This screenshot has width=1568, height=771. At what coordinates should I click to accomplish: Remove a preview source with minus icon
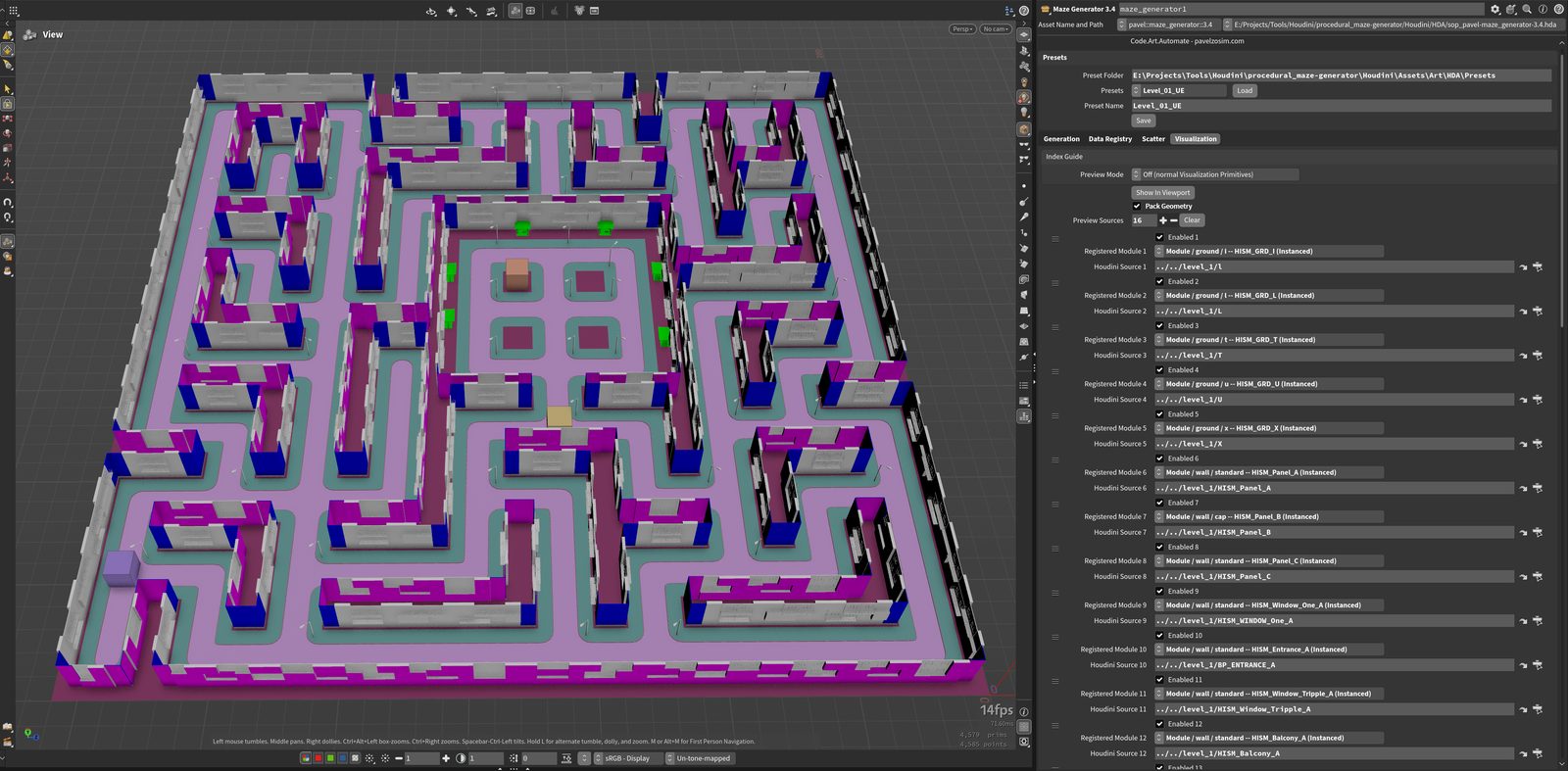[1174, 220]
